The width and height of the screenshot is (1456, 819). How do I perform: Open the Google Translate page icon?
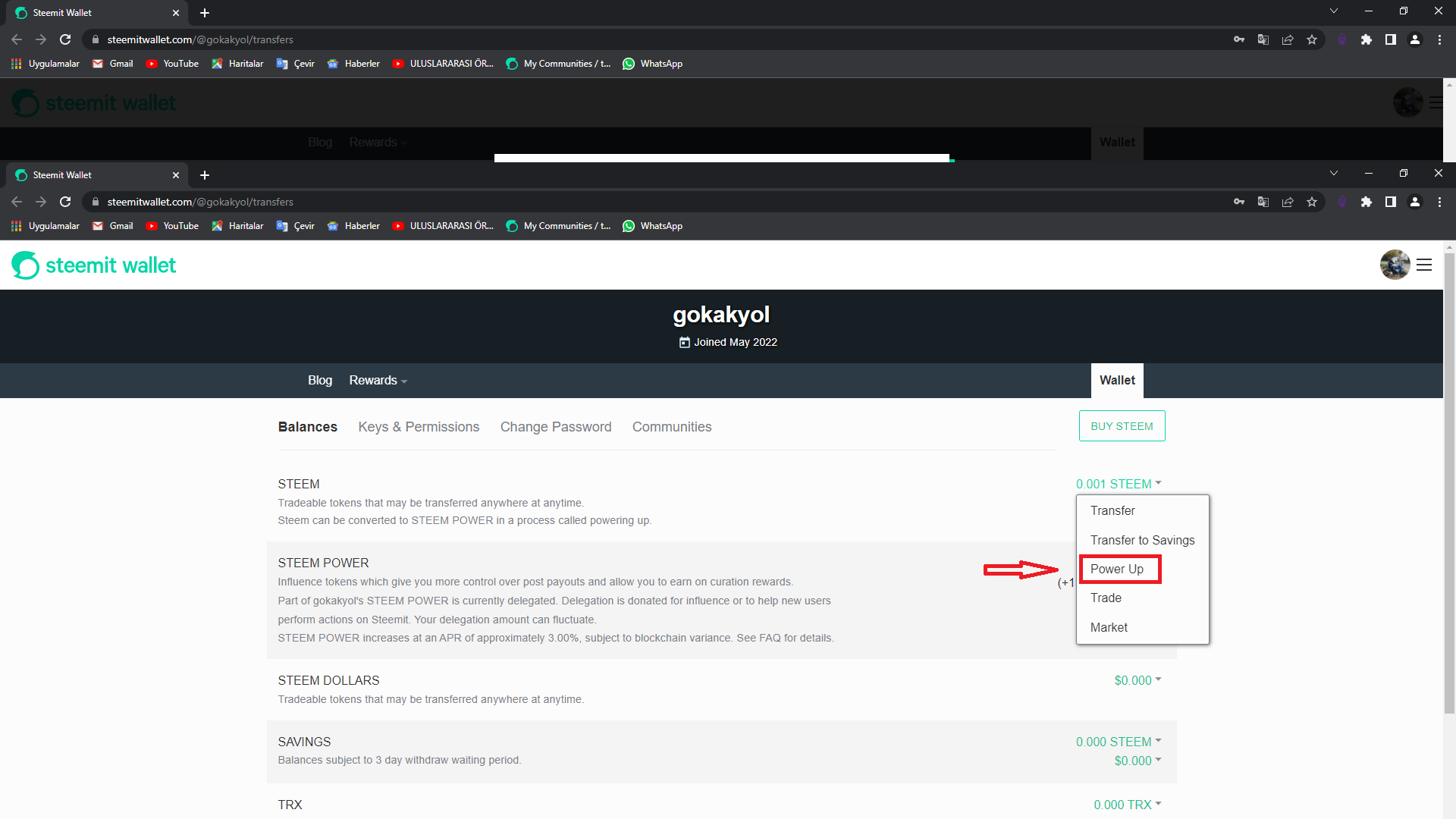tap(1263, 202)
